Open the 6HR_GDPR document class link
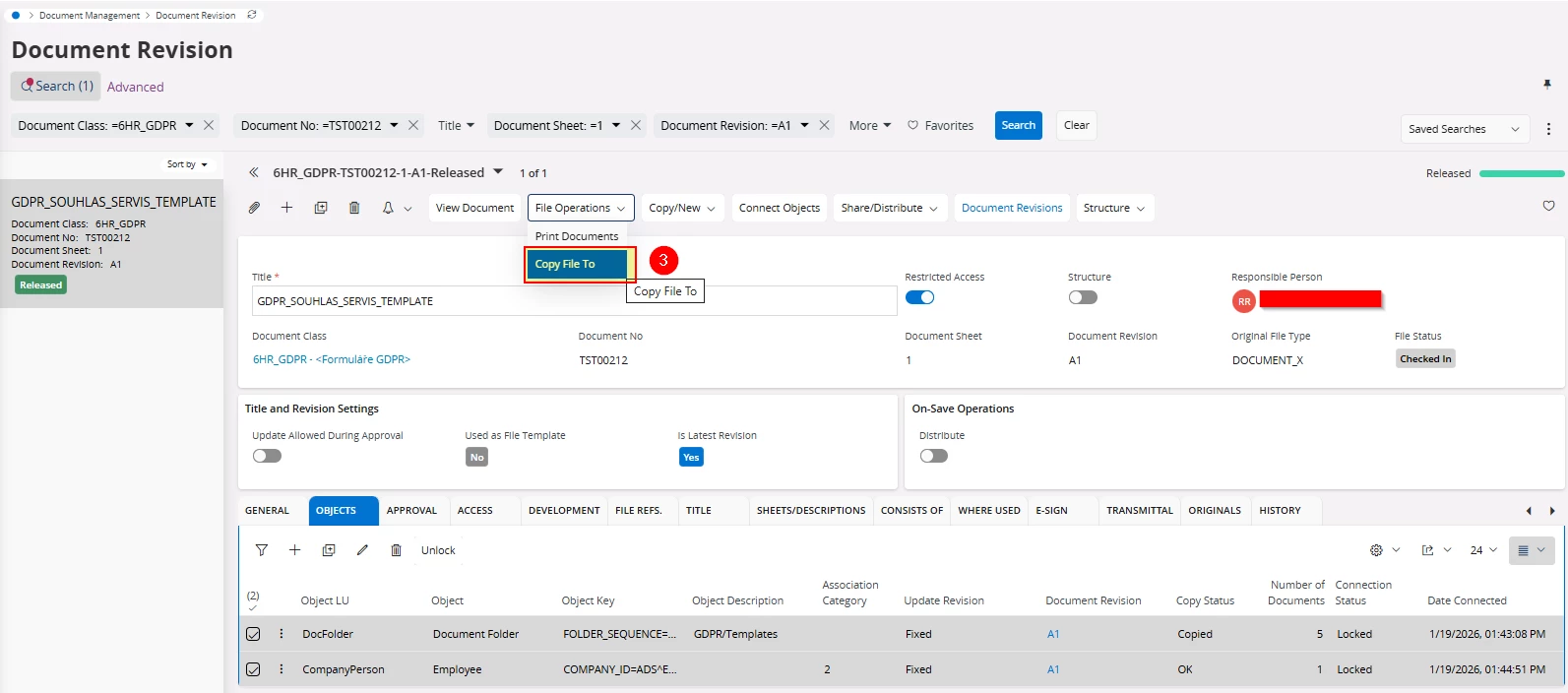 click(280, 359)
